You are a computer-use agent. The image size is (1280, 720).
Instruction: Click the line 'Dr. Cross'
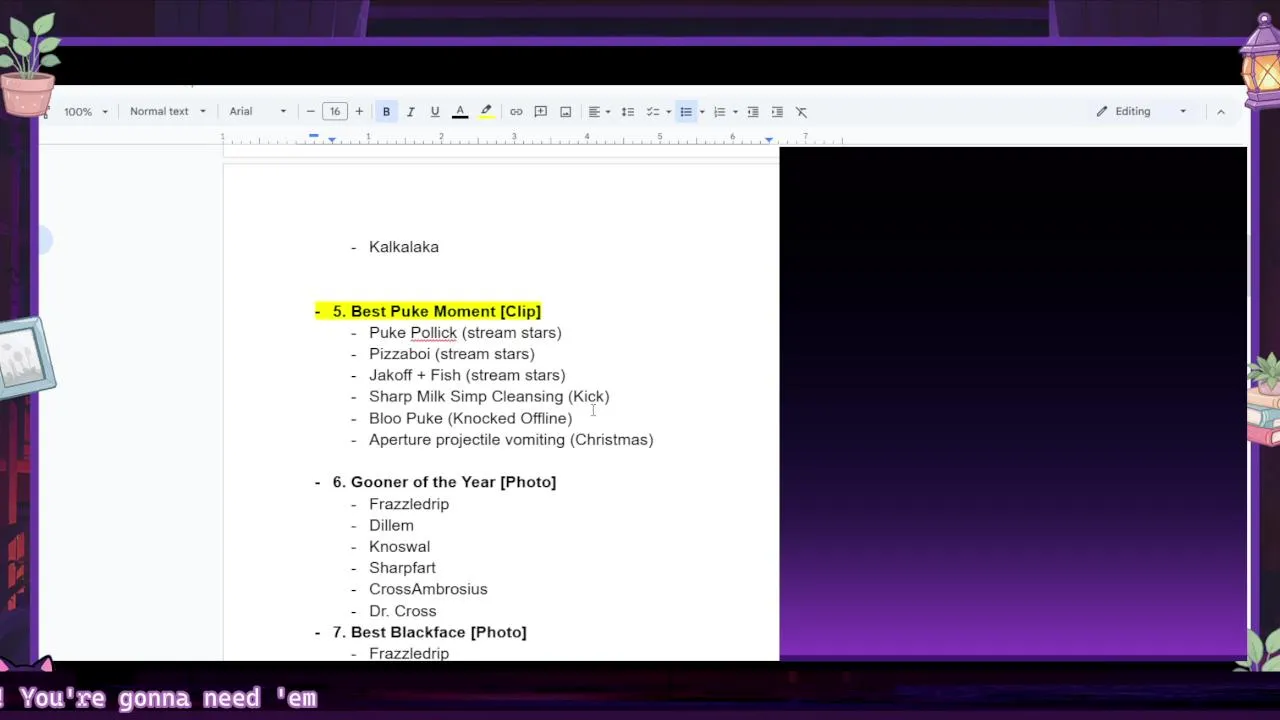(x=402, y=611)
